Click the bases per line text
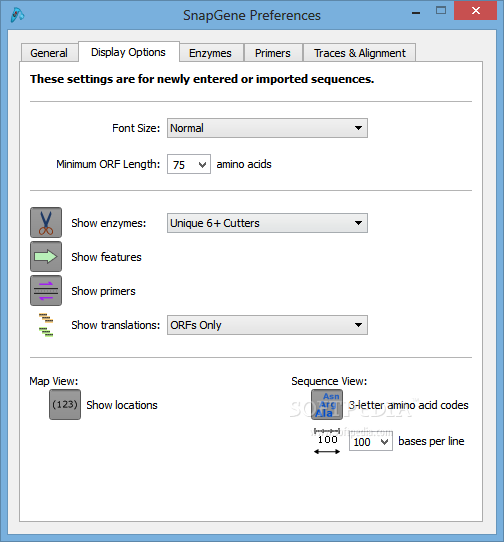 point(431,441)
